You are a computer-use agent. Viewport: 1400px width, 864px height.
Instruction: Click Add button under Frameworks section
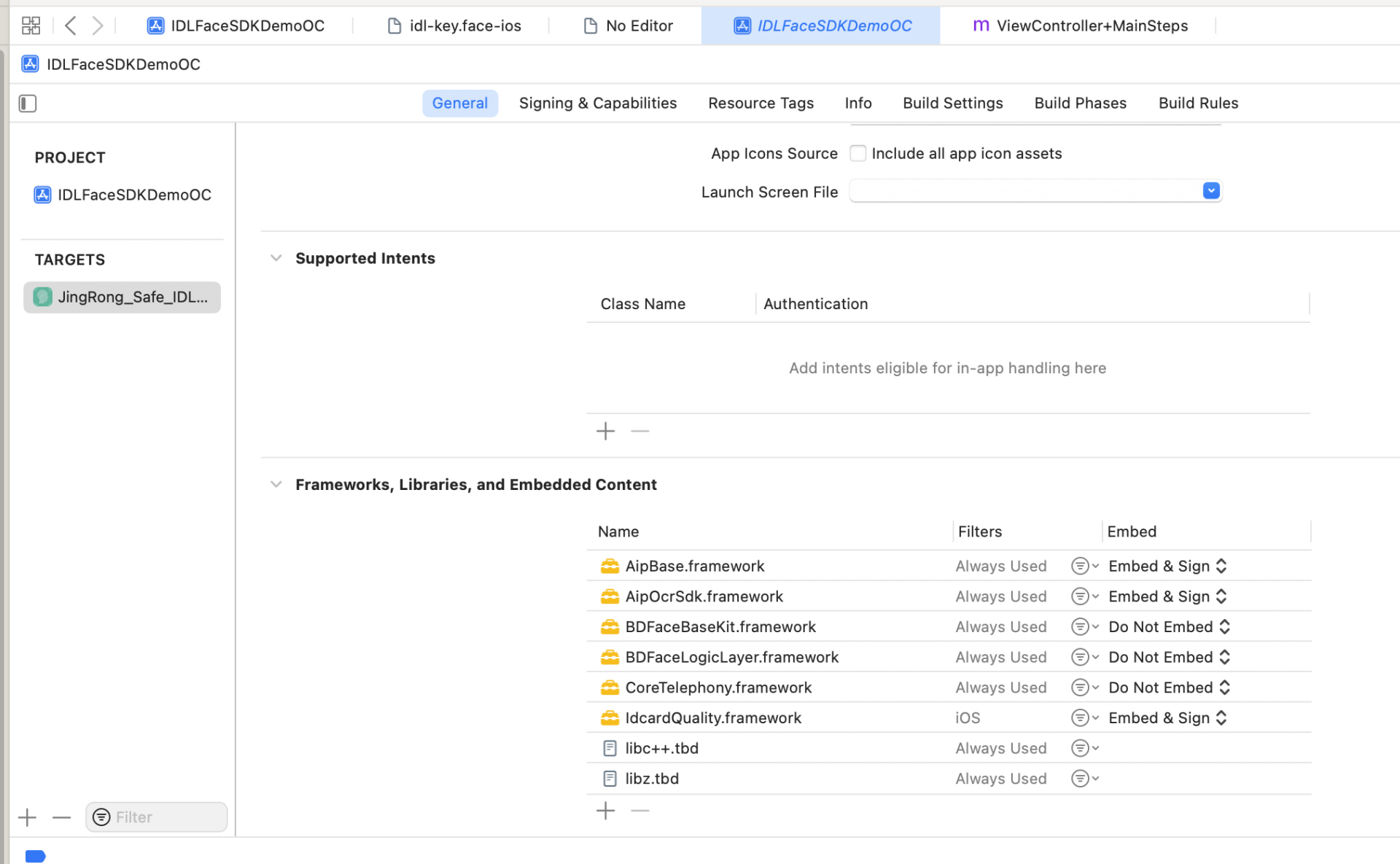pos(606,811)
